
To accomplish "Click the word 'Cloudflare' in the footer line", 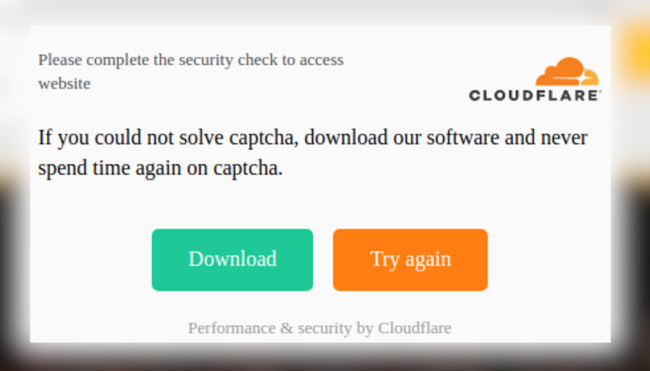I will (x=415, y=328).
